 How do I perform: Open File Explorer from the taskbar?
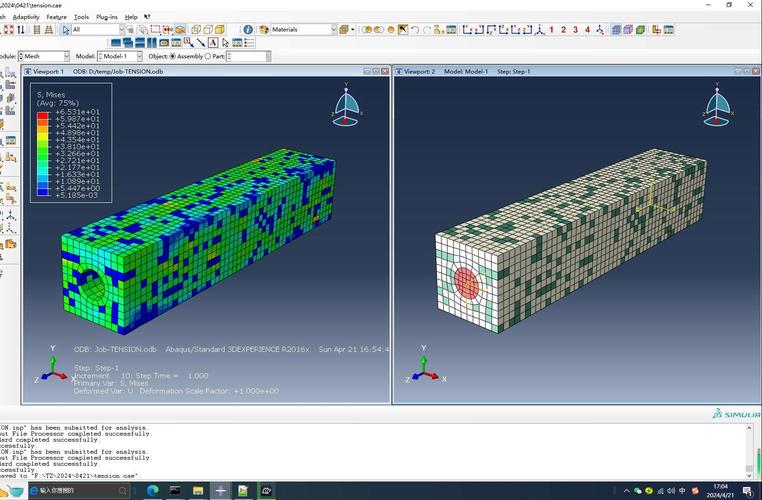click(198, 491)
